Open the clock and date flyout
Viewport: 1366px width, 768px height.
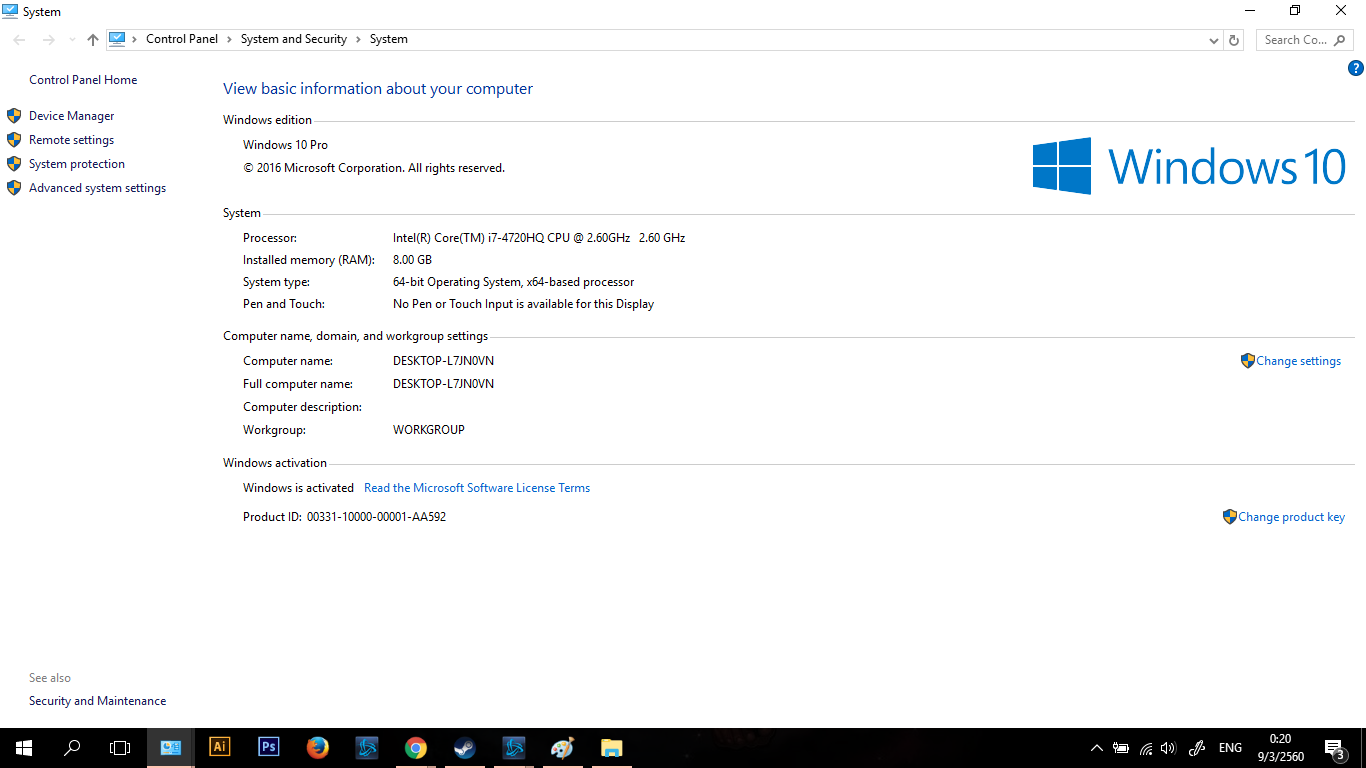tap(1281, 748)
